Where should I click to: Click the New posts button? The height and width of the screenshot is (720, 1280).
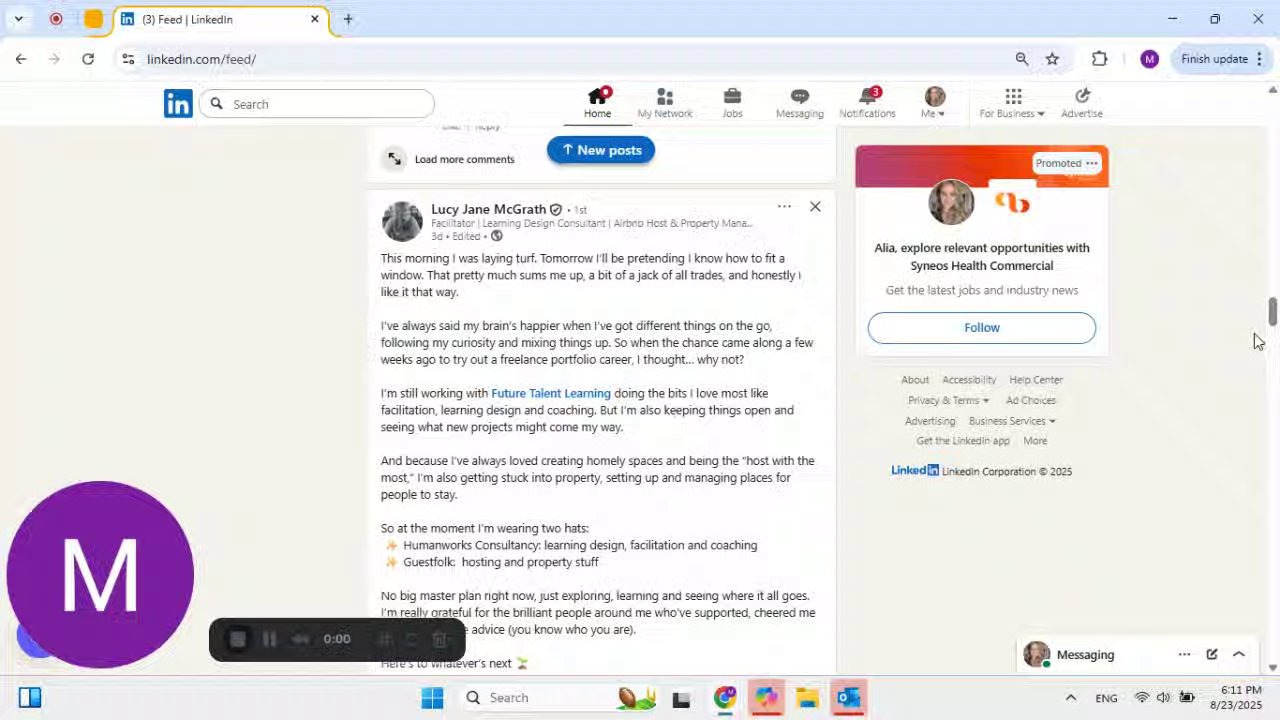pyautogui.click(x=600, y=150)
